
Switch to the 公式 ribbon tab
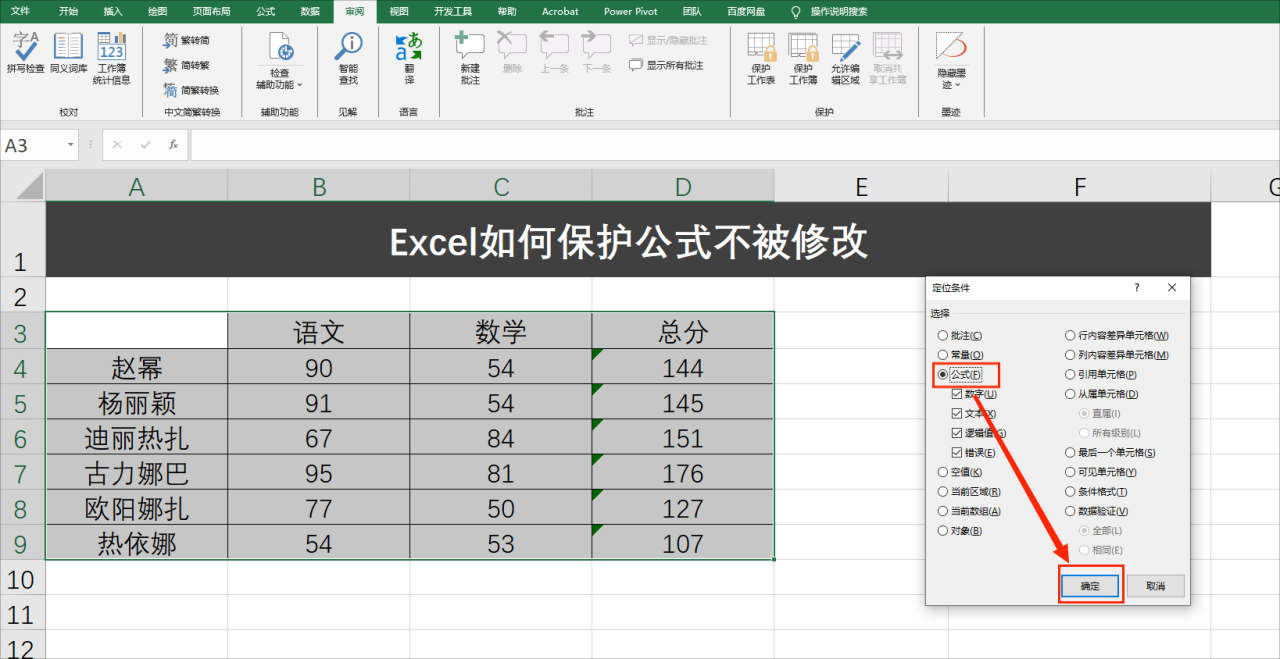(265, 11)
